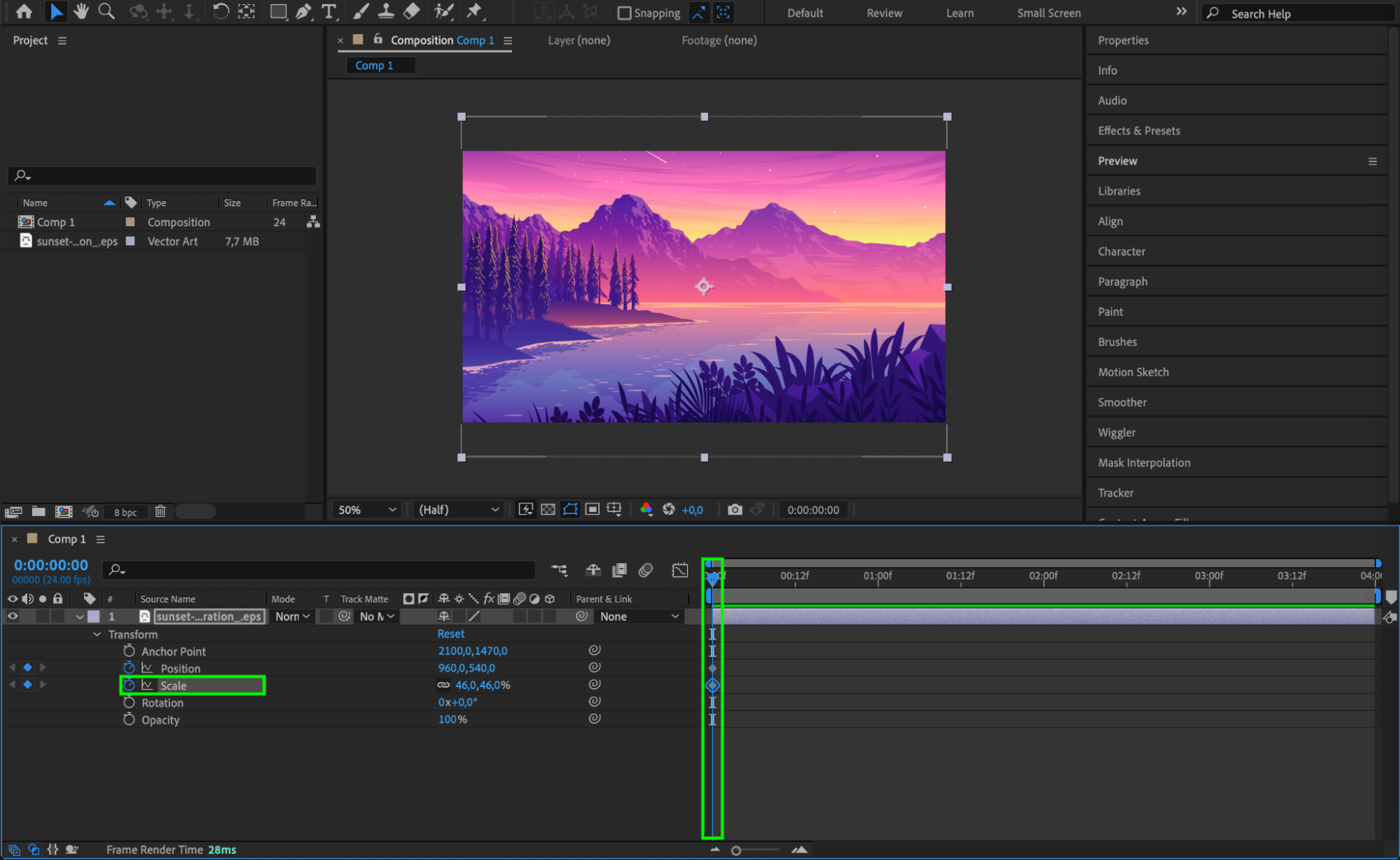Collapse the Transform property group
The height and width of the screenshot is (860, 1400).
(97, 634)
